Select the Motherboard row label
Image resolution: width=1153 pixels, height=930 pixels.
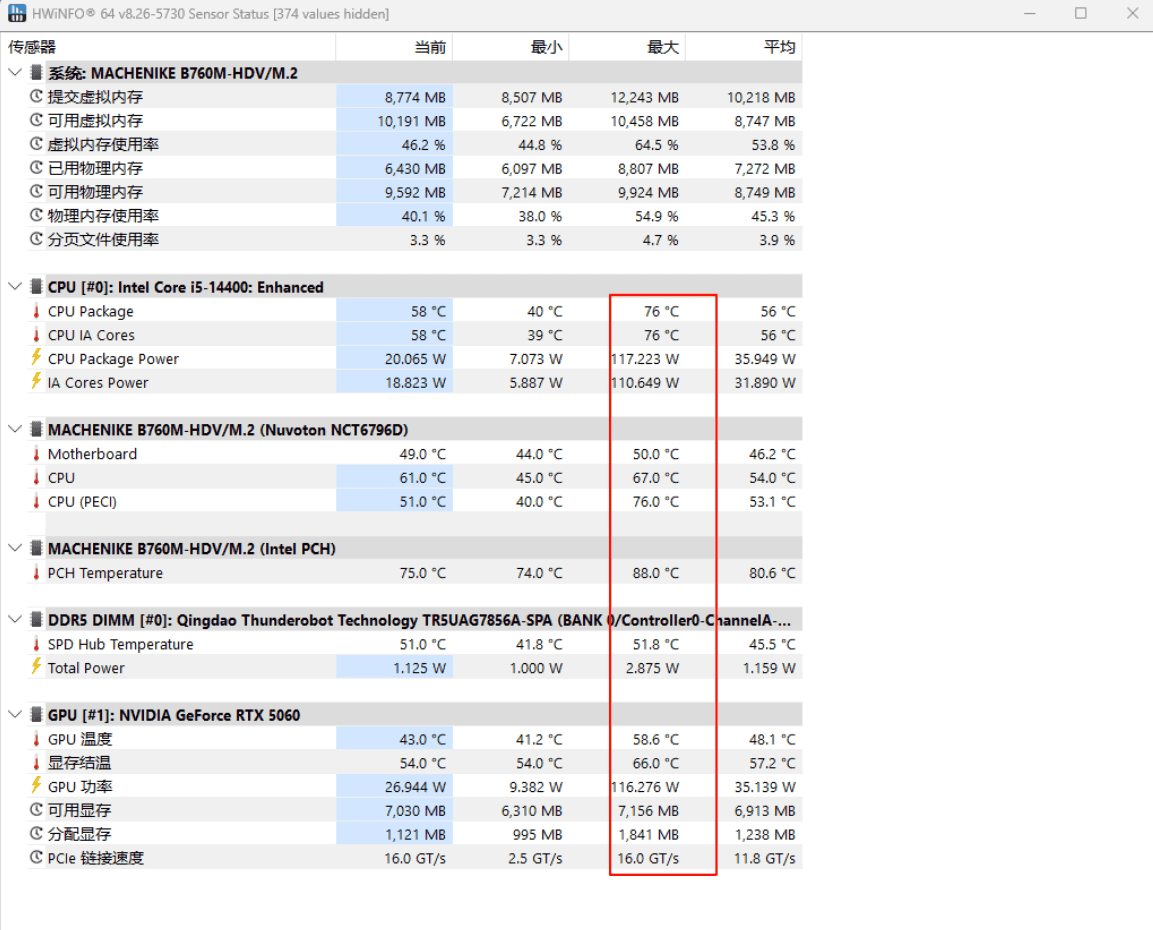pos(92,454)
